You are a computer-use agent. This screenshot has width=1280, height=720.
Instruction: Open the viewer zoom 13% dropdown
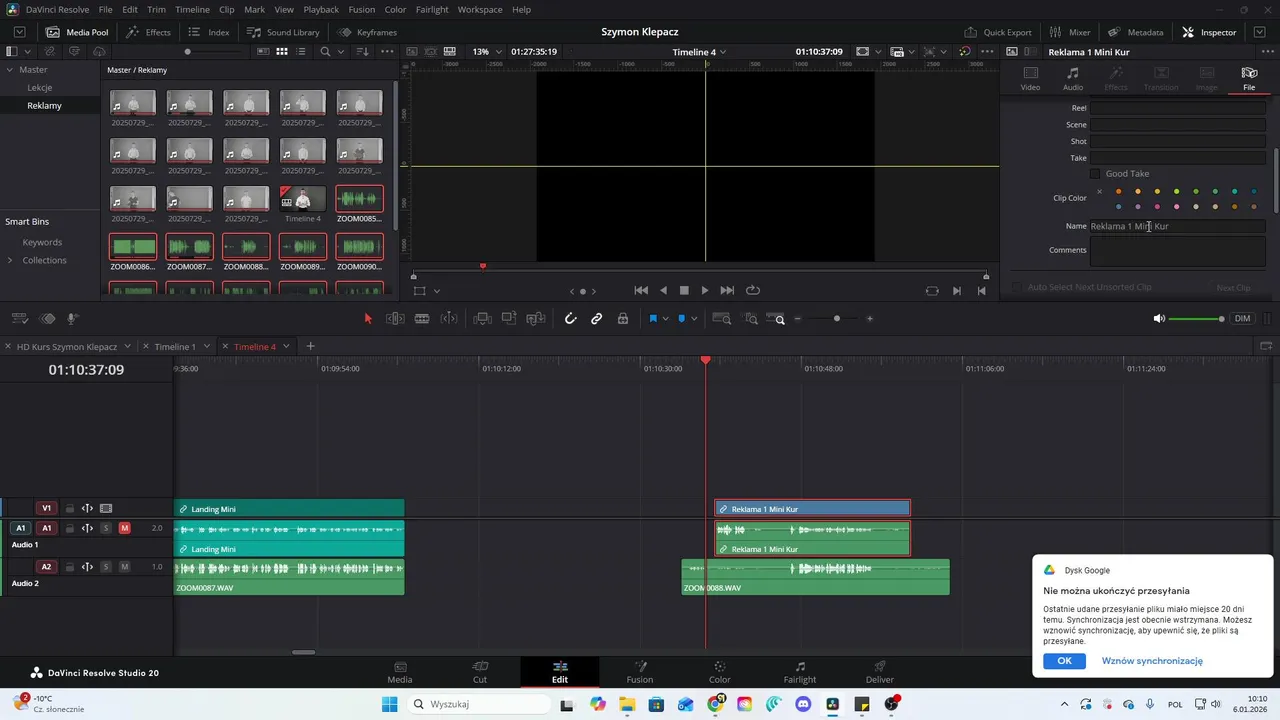[x=485, y=51]
